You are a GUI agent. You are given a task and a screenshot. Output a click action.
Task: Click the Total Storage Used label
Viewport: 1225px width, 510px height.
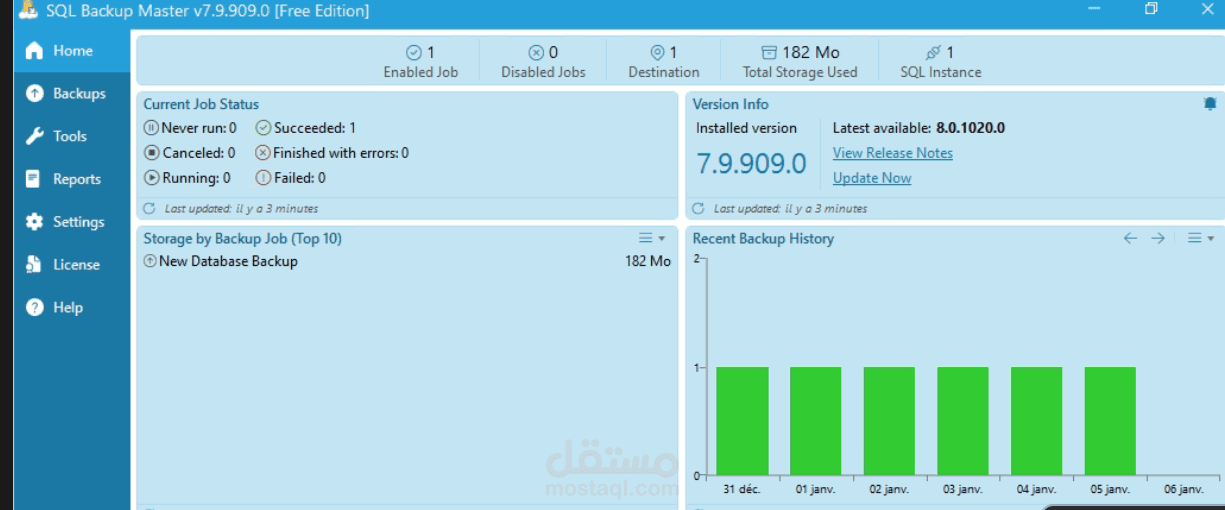(800, 72)
